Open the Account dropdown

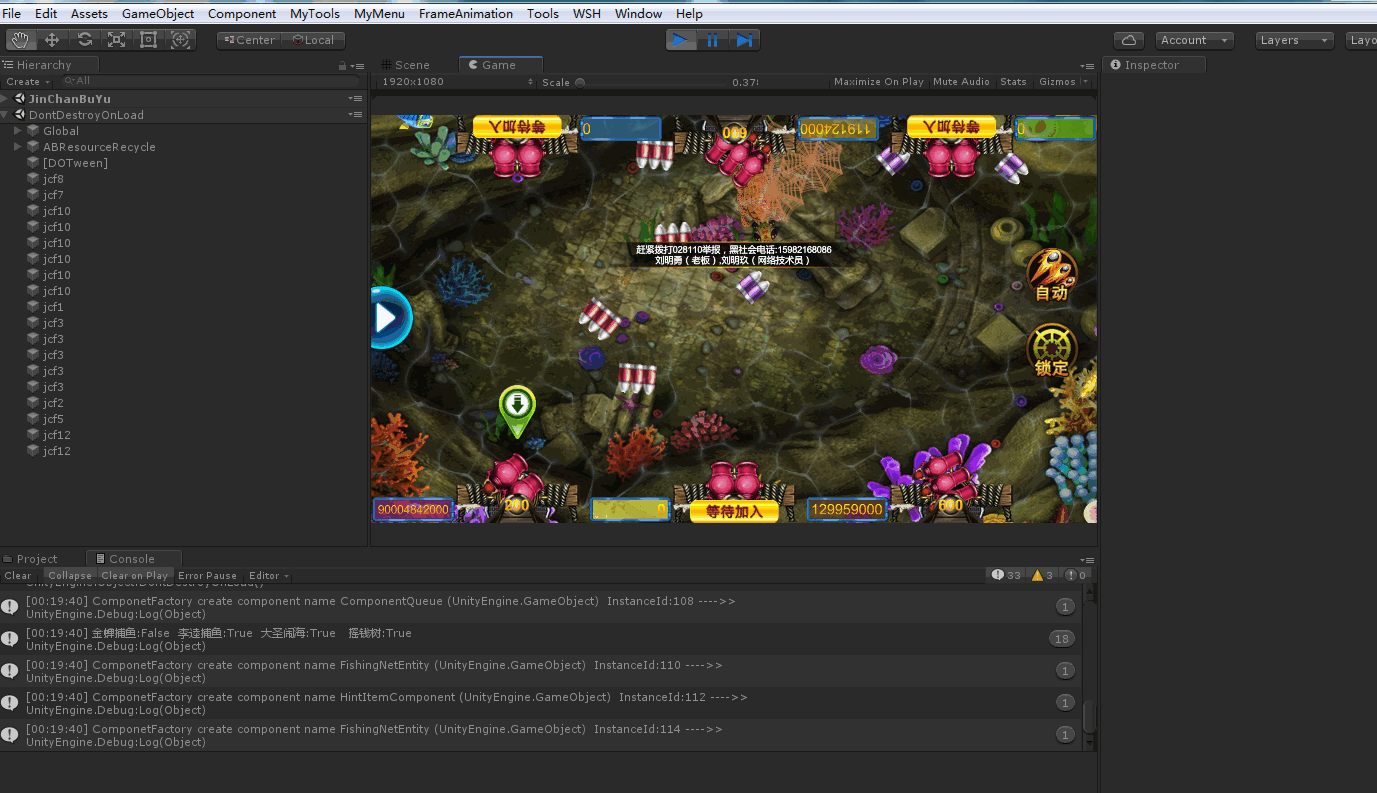[x=1194, y=40]
